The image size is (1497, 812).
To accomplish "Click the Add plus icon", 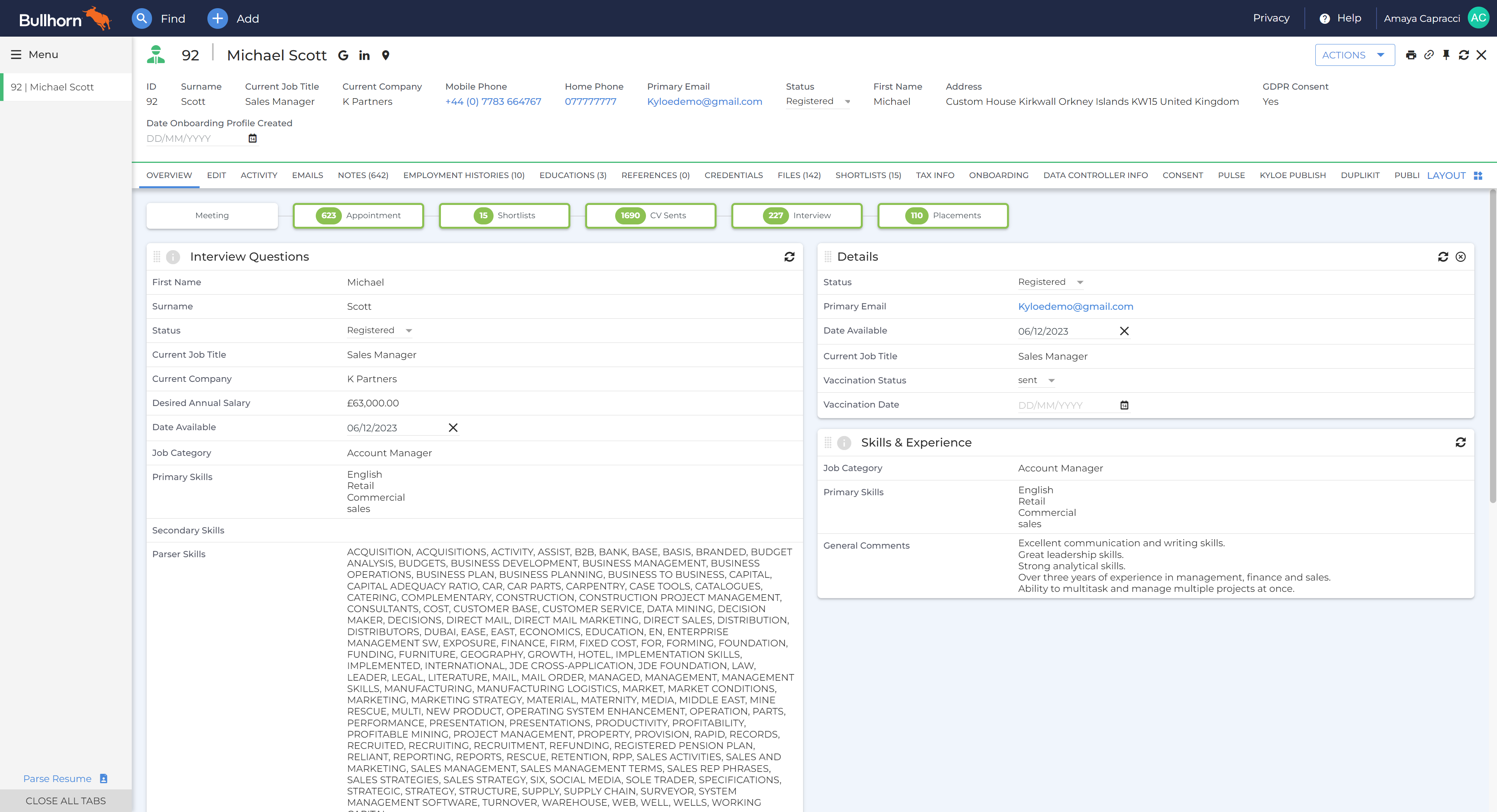I will click(218, 19).
